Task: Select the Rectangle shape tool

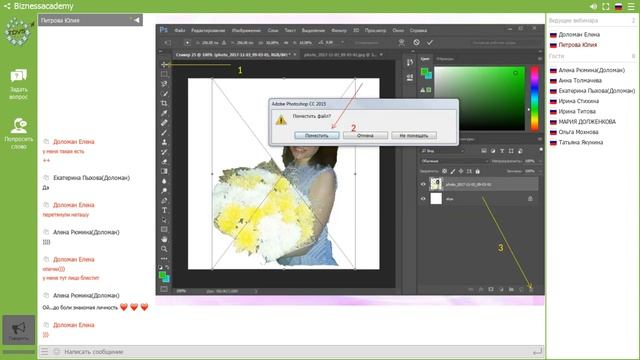Action: tap(164, 229)
